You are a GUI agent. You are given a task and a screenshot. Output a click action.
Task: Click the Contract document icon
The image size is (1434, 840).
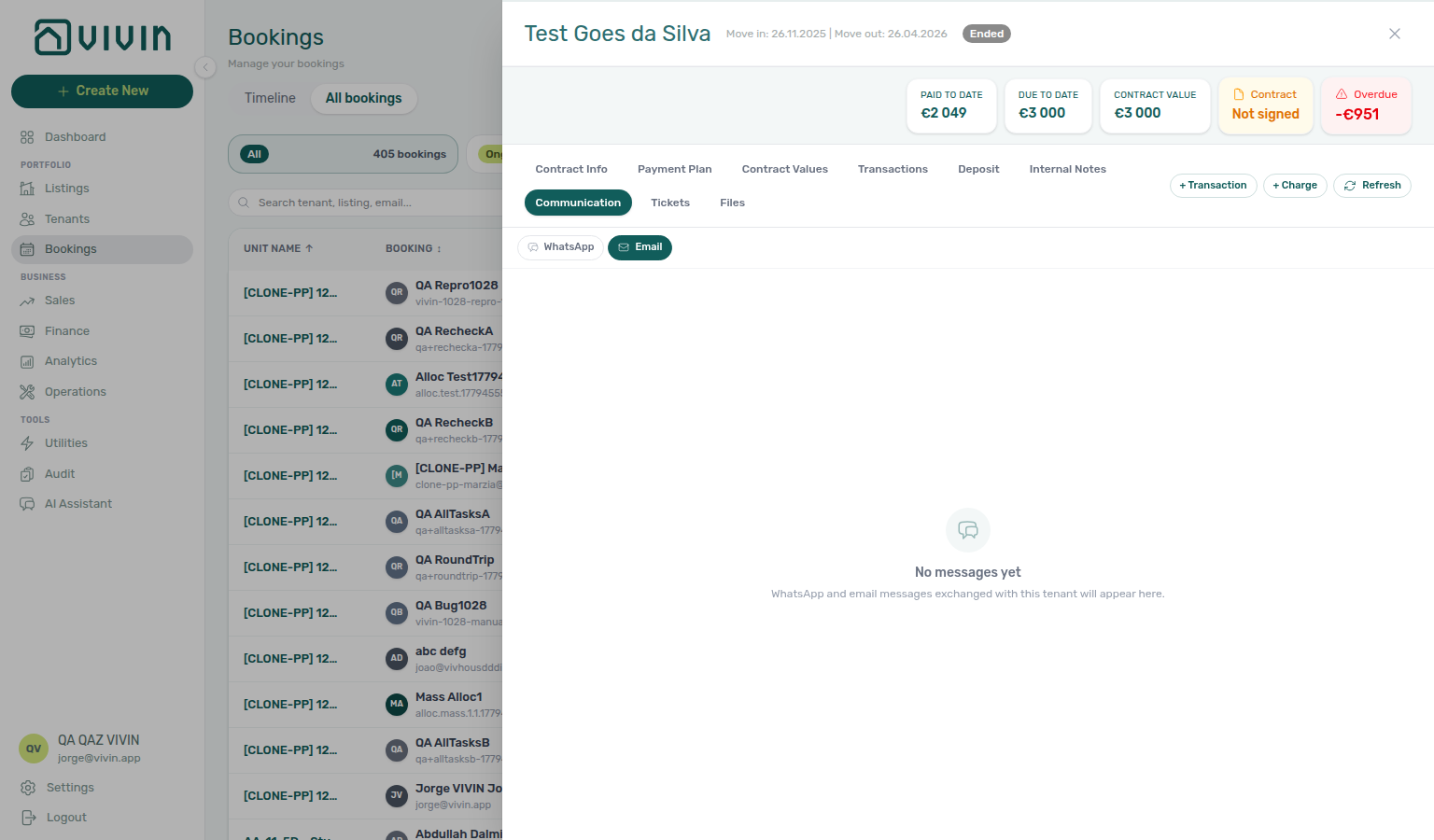[x=1239, y=94]
